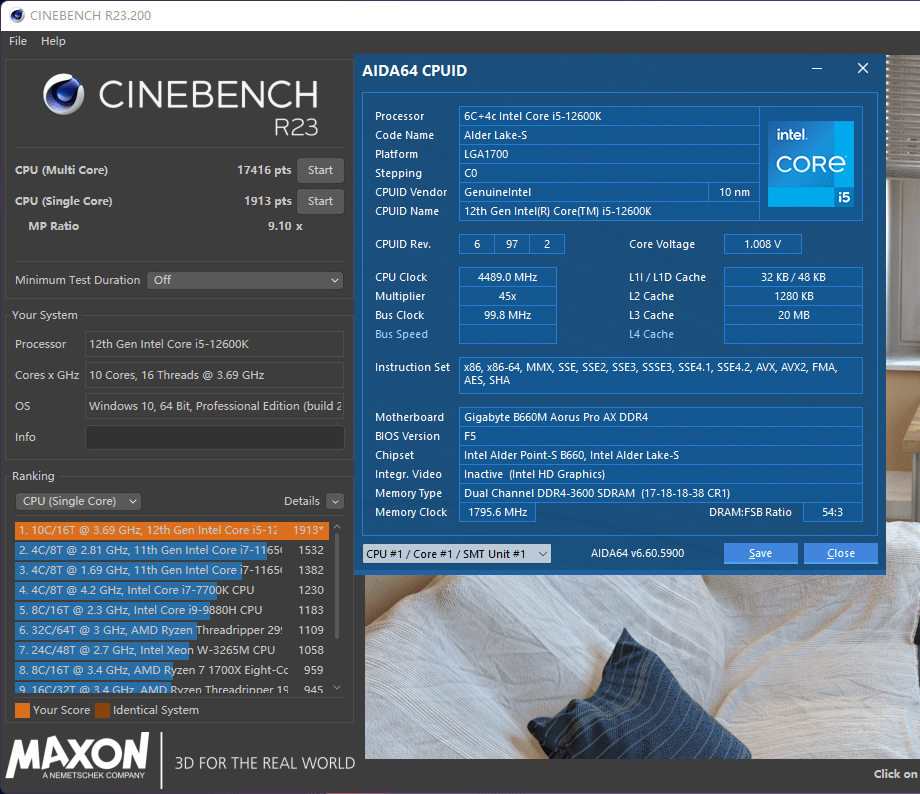
Task: Click the brown Identical System legend swatch
Action: pos(102,710)
